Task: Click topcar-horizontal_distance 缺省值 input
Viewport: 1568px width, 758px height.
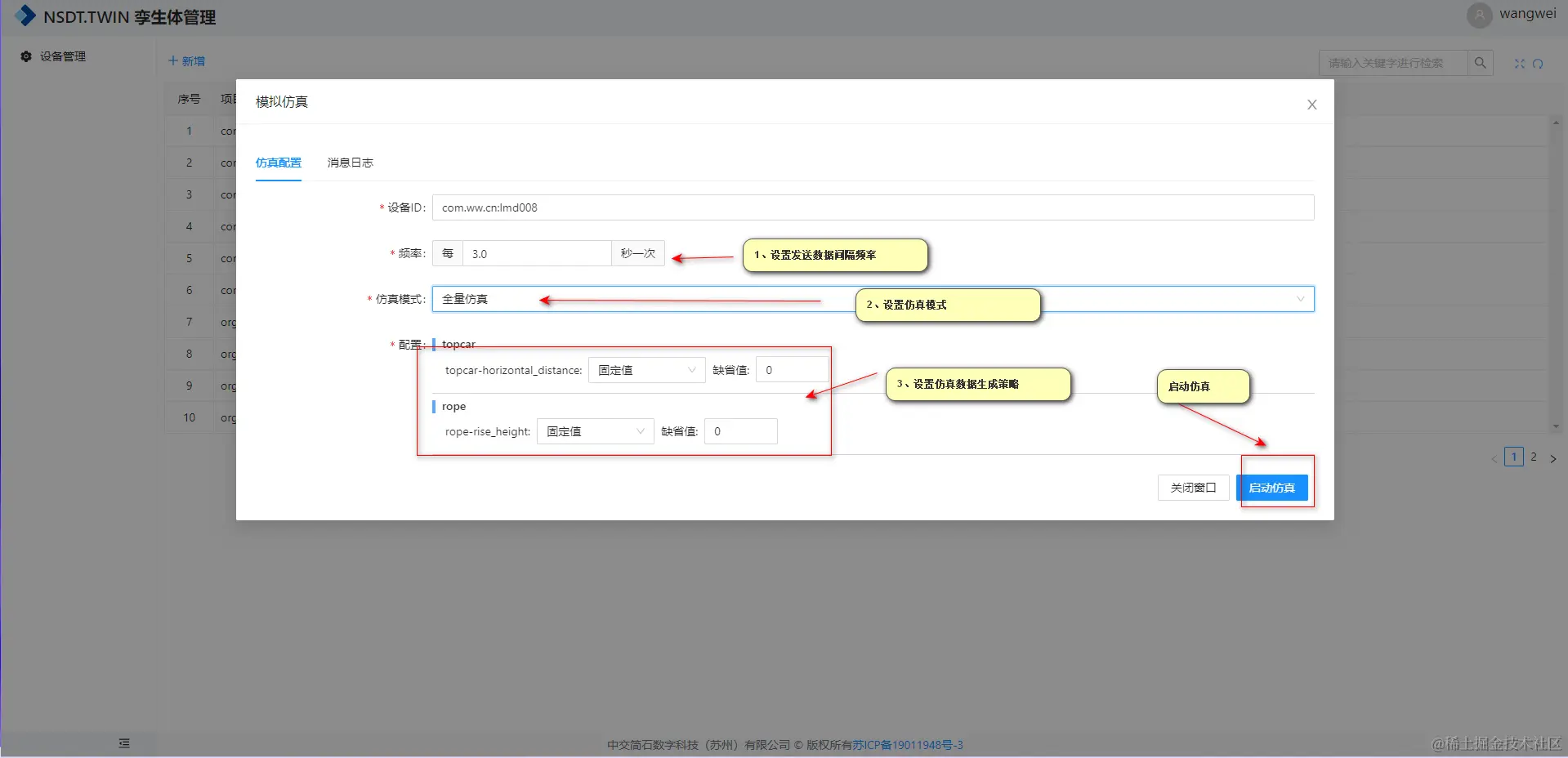Action: click(x=792, y=370)
